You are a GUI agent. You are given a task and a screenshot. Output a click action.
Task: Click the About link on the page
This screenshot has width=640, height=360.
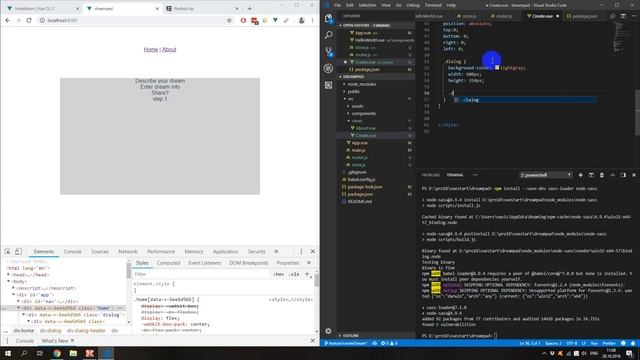coord(169,49)
